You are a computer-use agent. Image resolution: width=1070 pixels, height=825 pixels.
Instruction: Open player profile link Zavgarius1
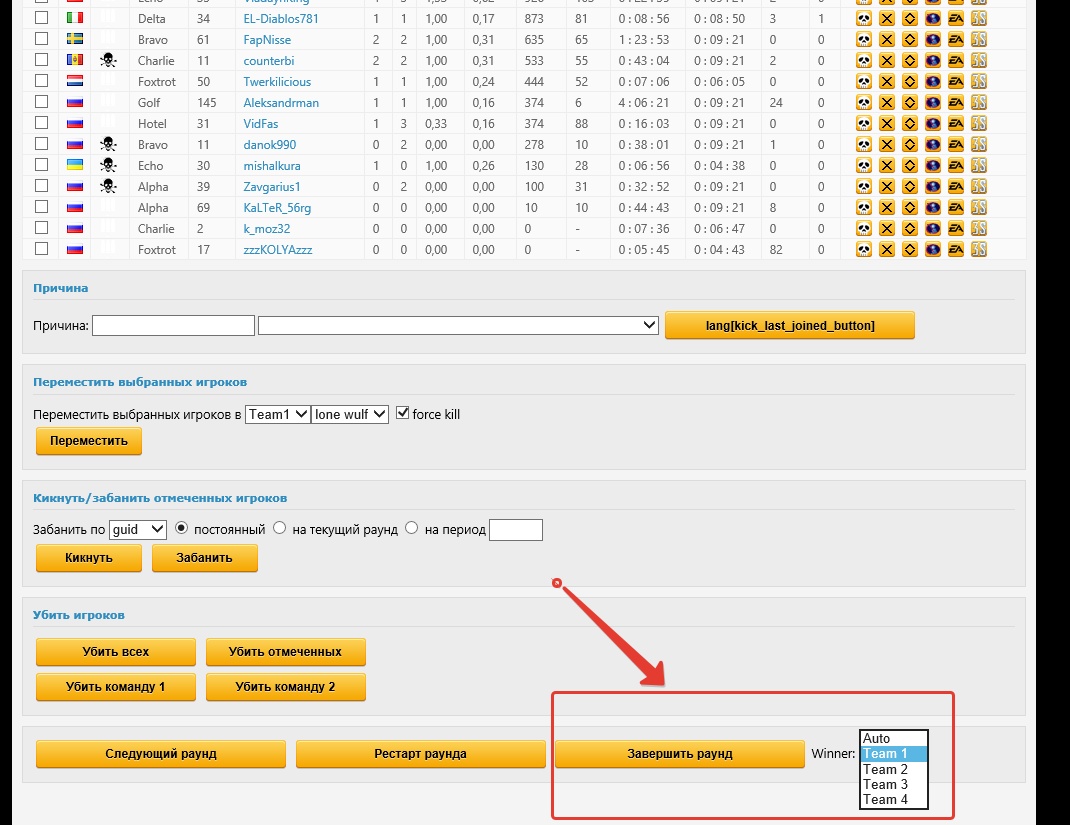(x=272, y=187)
